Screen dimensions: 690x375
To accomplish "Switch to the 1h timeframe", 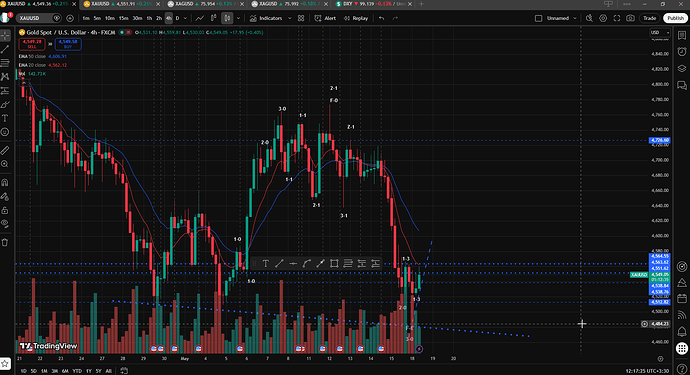I will click(149, 18).
